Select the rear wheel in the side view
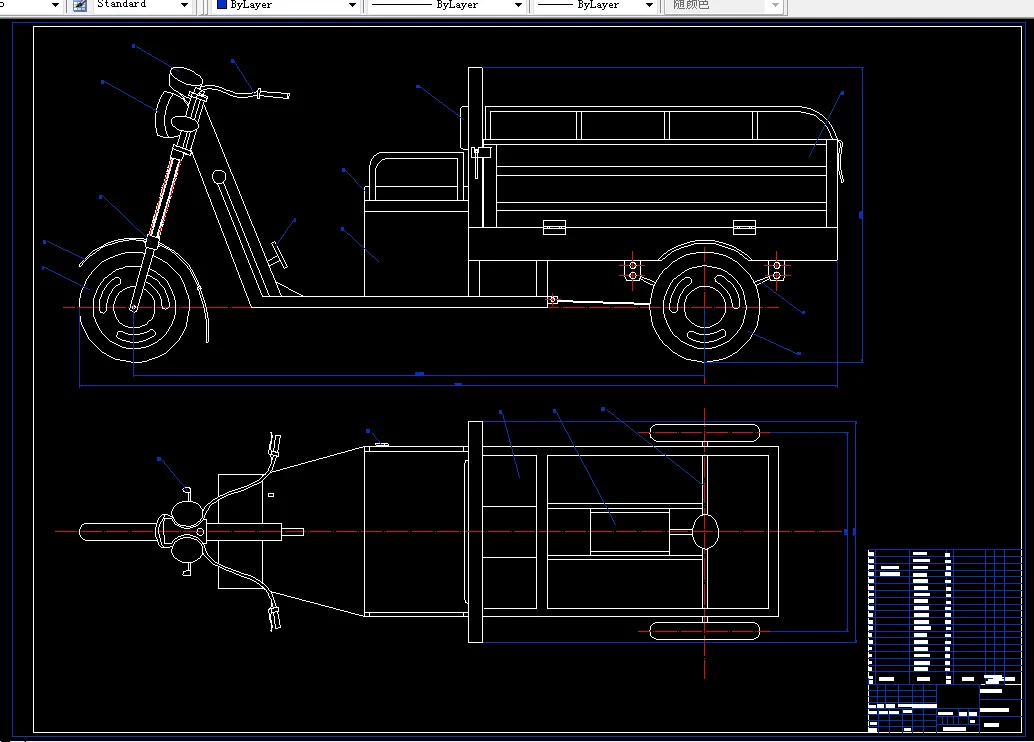 pos(704,307)
